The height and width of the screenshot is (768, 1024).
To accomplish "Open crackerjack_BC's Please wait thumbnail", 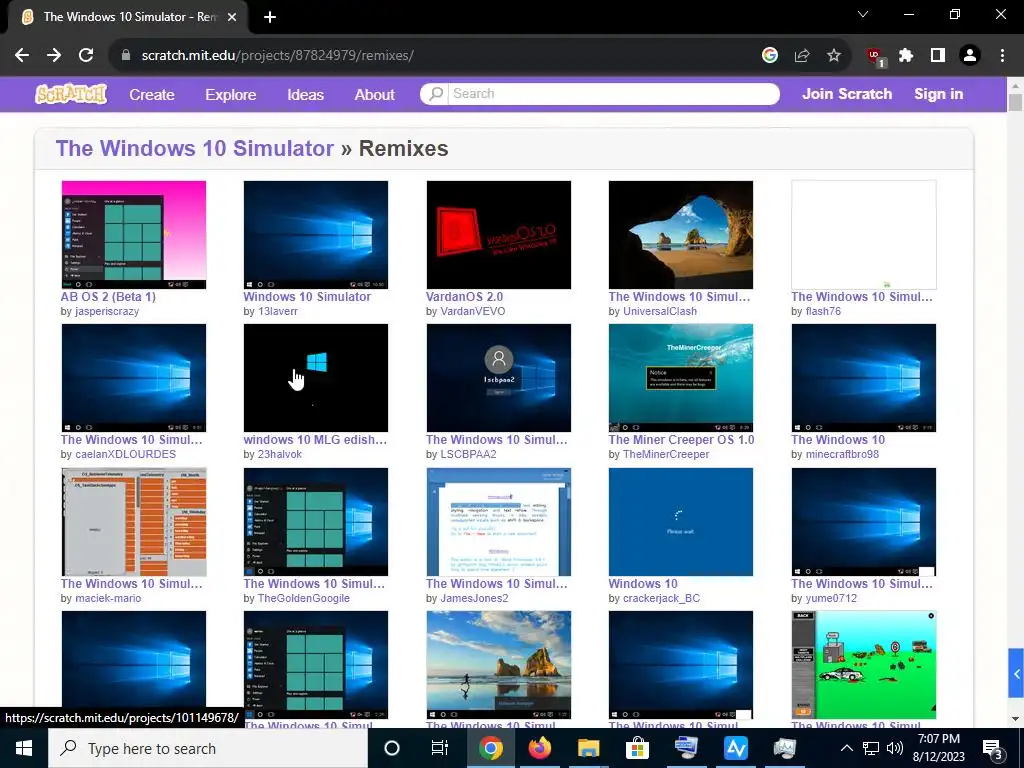I will 680,522.
